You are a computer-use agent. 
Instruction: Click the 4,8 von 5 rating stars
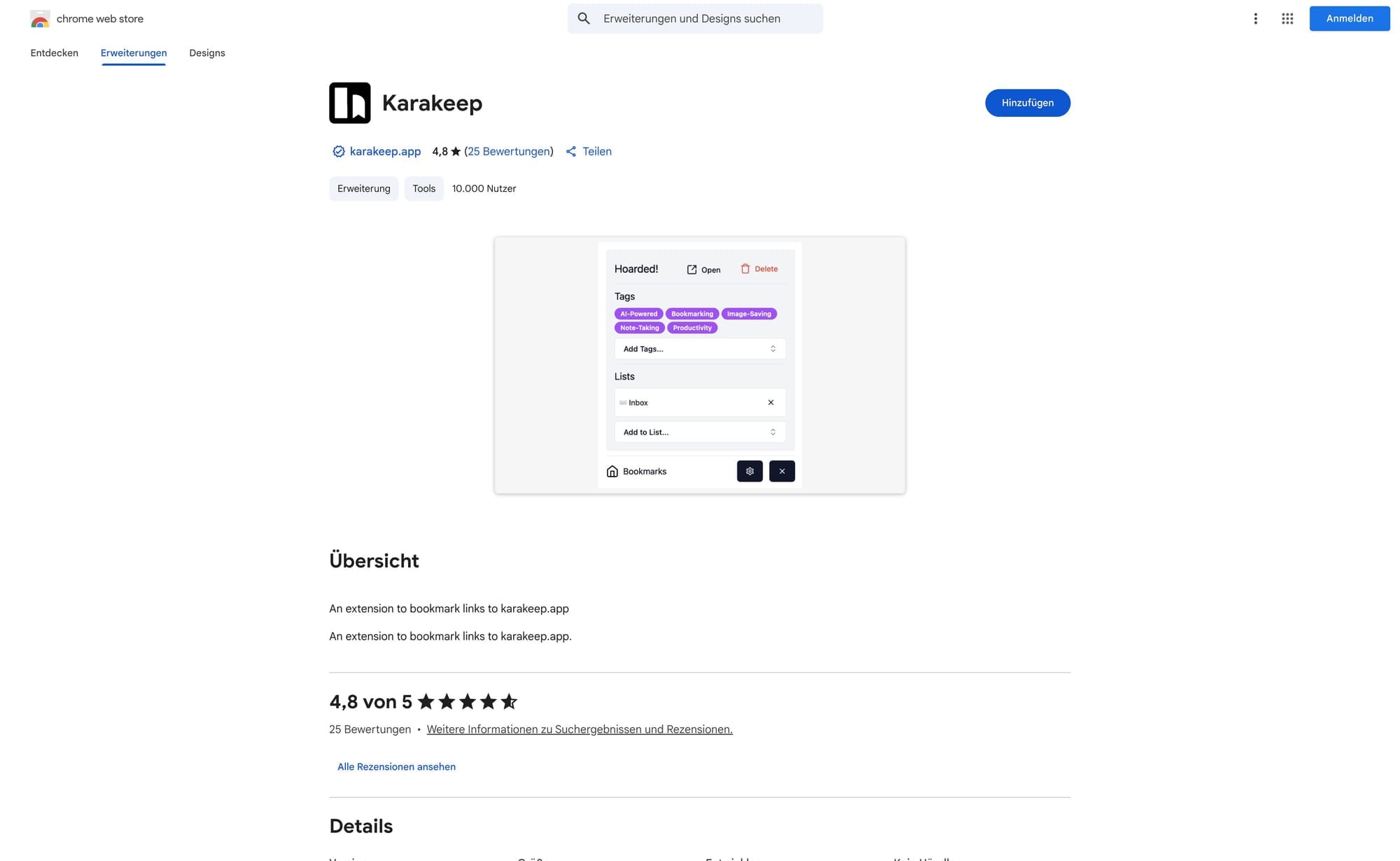[467, 701]
